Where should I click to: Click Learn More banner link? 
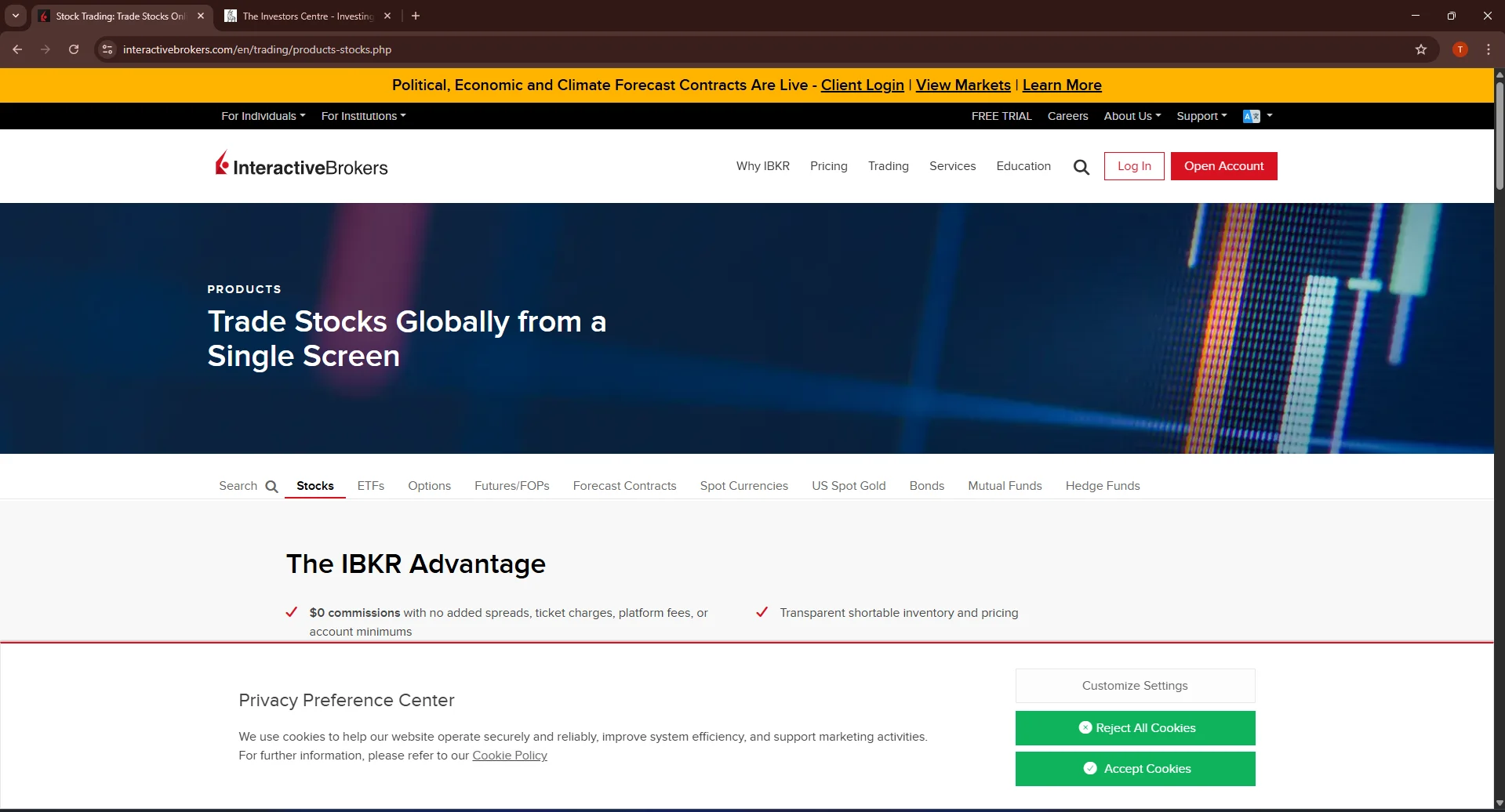[x=1062, y=85]
